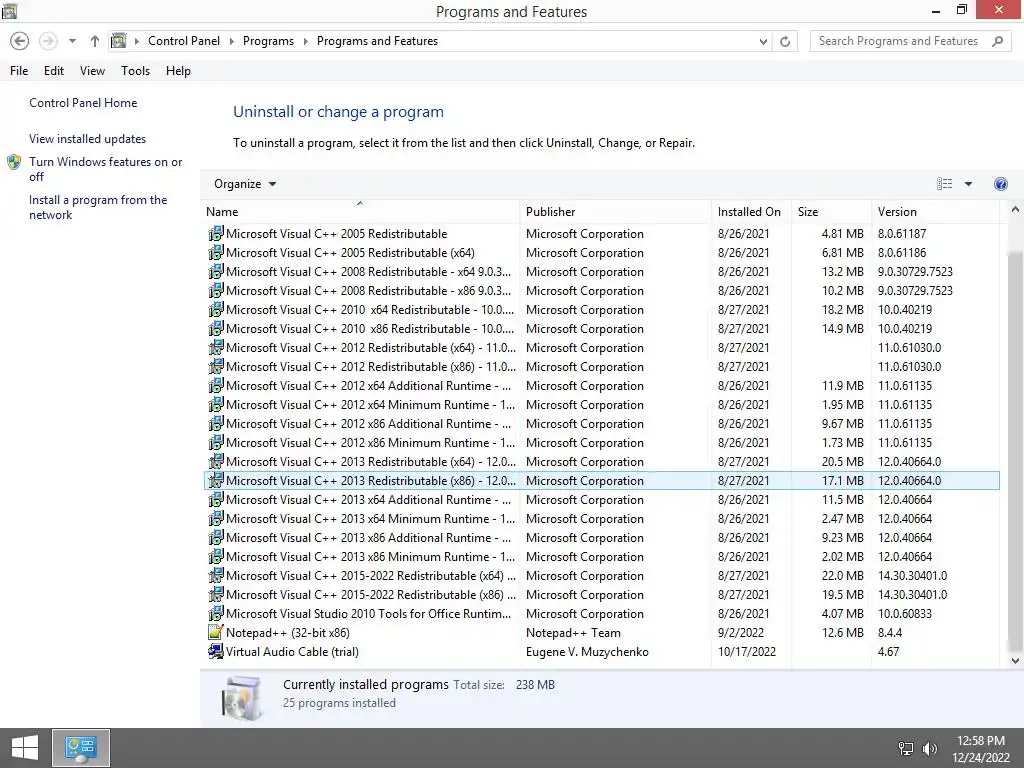Sort list by Size column header

coord(831,212)
